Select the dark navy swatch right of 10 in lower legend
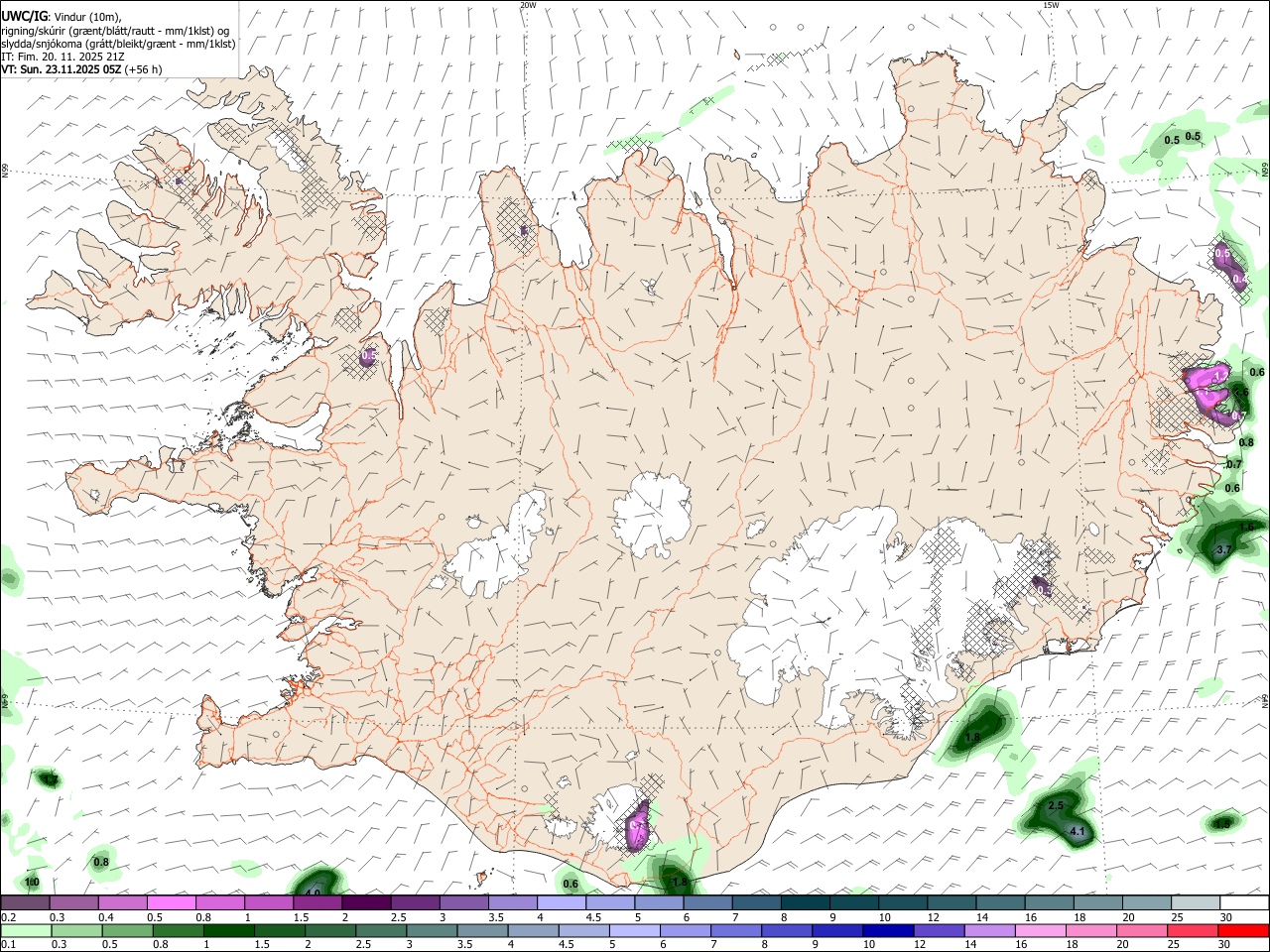The image size is (1270, 952). point(886,930)
